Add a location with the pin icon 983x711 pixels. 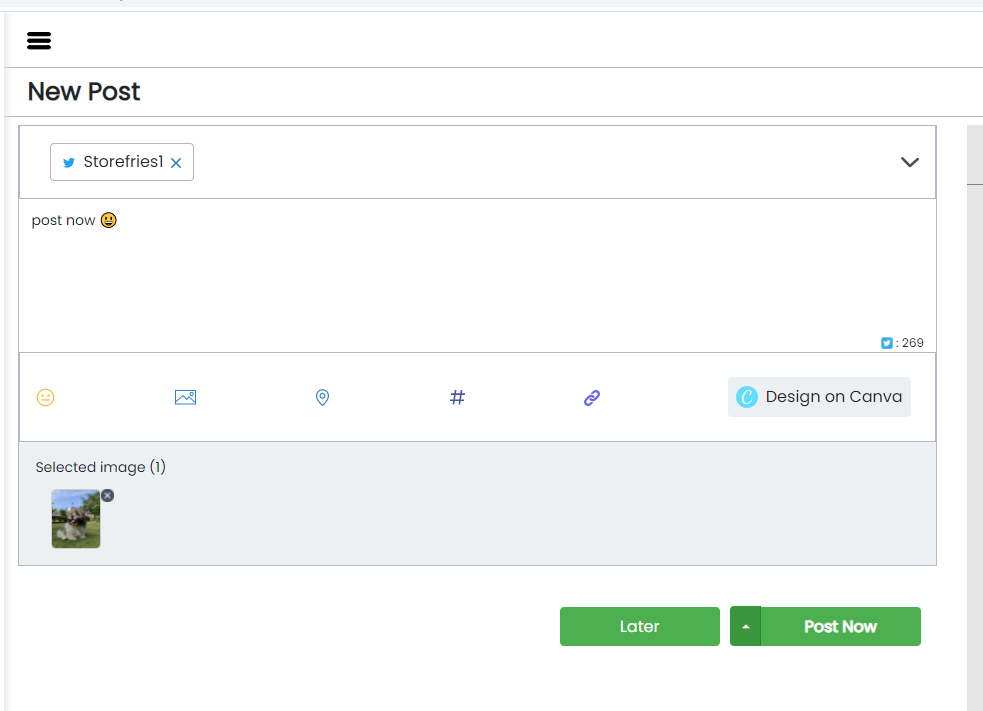[322, 397]
